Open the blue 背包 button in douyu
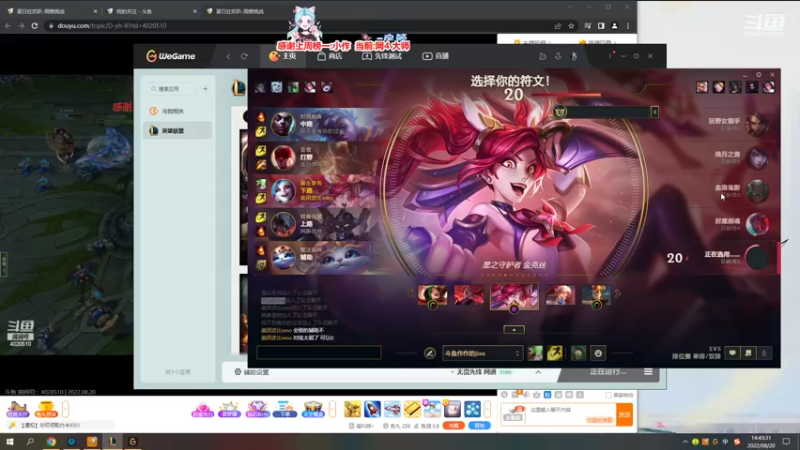The image size is (800, 450). coord(479,426)
